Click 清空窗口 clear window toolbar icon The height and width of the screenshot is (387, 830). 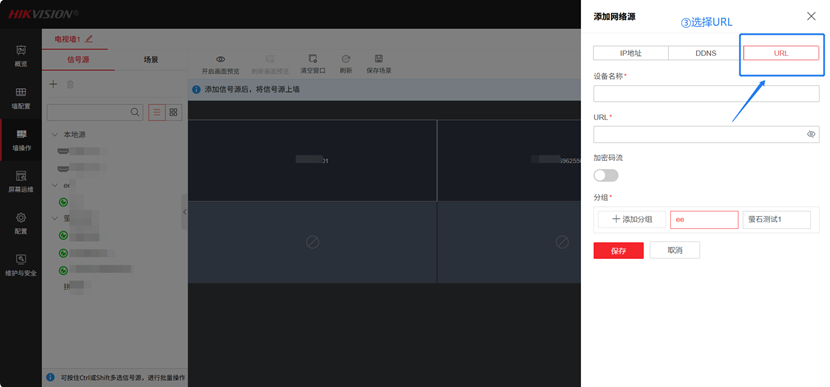313,59
